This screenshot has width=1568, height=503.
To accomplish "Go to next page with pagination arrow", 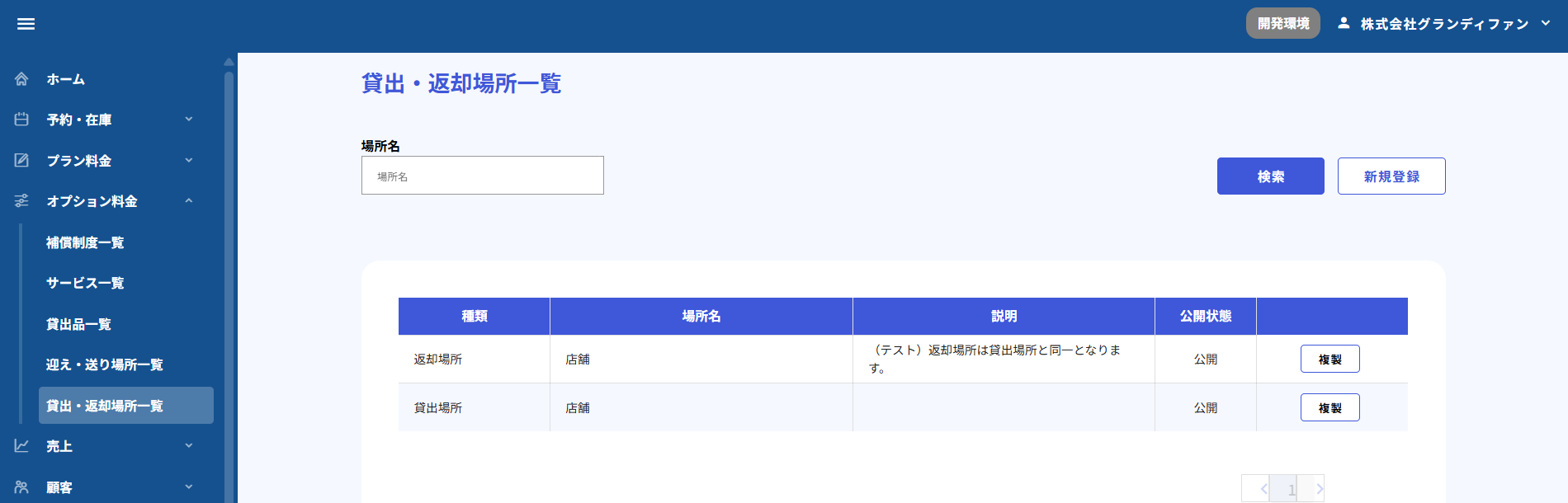I will point(1319,489).
